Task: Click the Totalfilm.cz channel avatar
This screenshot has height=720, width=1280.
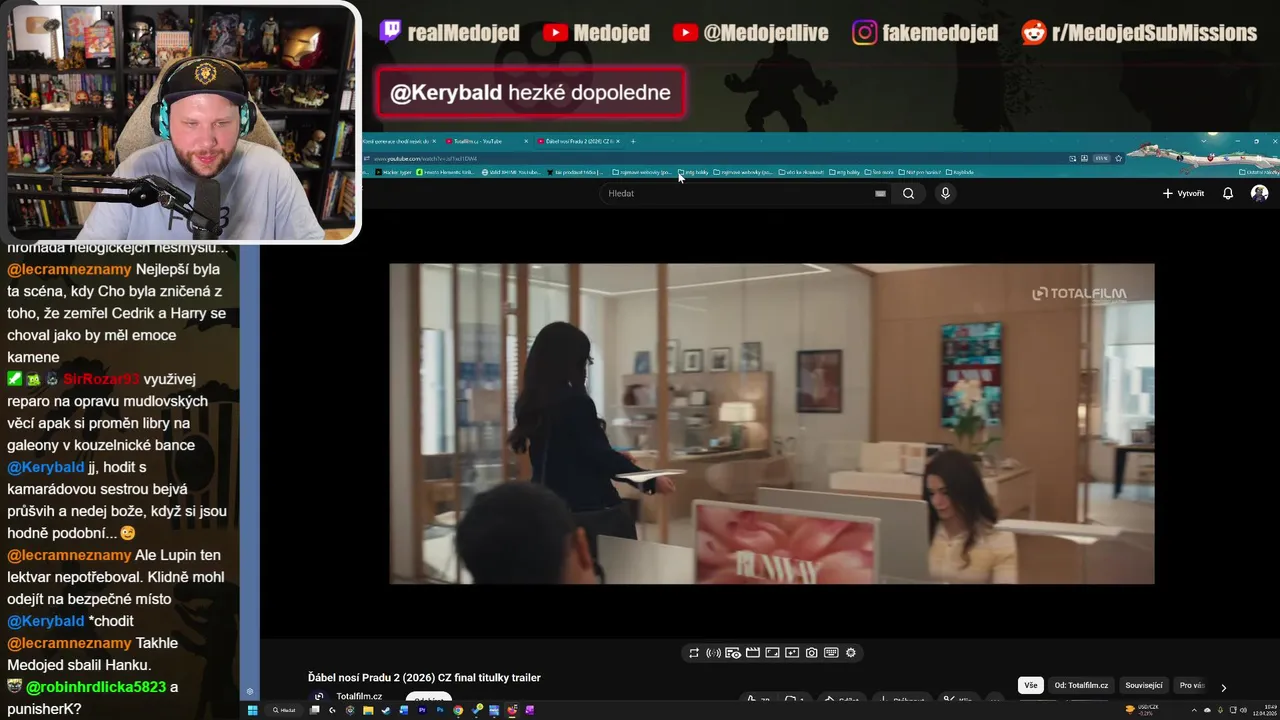Action: pos(319,698)
